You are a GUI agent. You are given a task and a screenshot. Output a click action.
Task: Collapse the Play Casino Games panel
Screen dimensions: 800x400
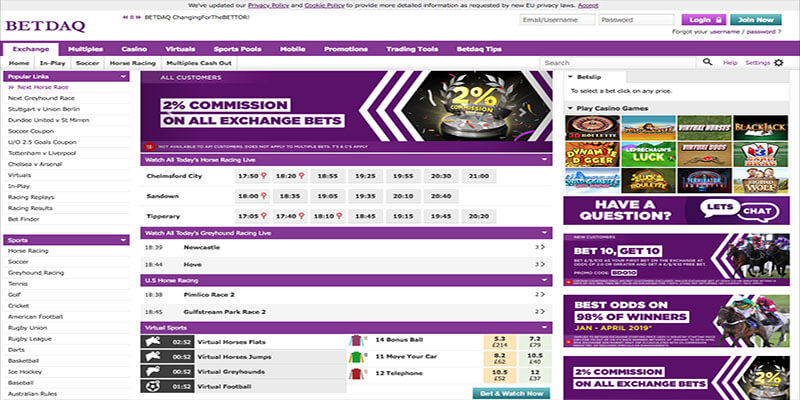point(570,108)
